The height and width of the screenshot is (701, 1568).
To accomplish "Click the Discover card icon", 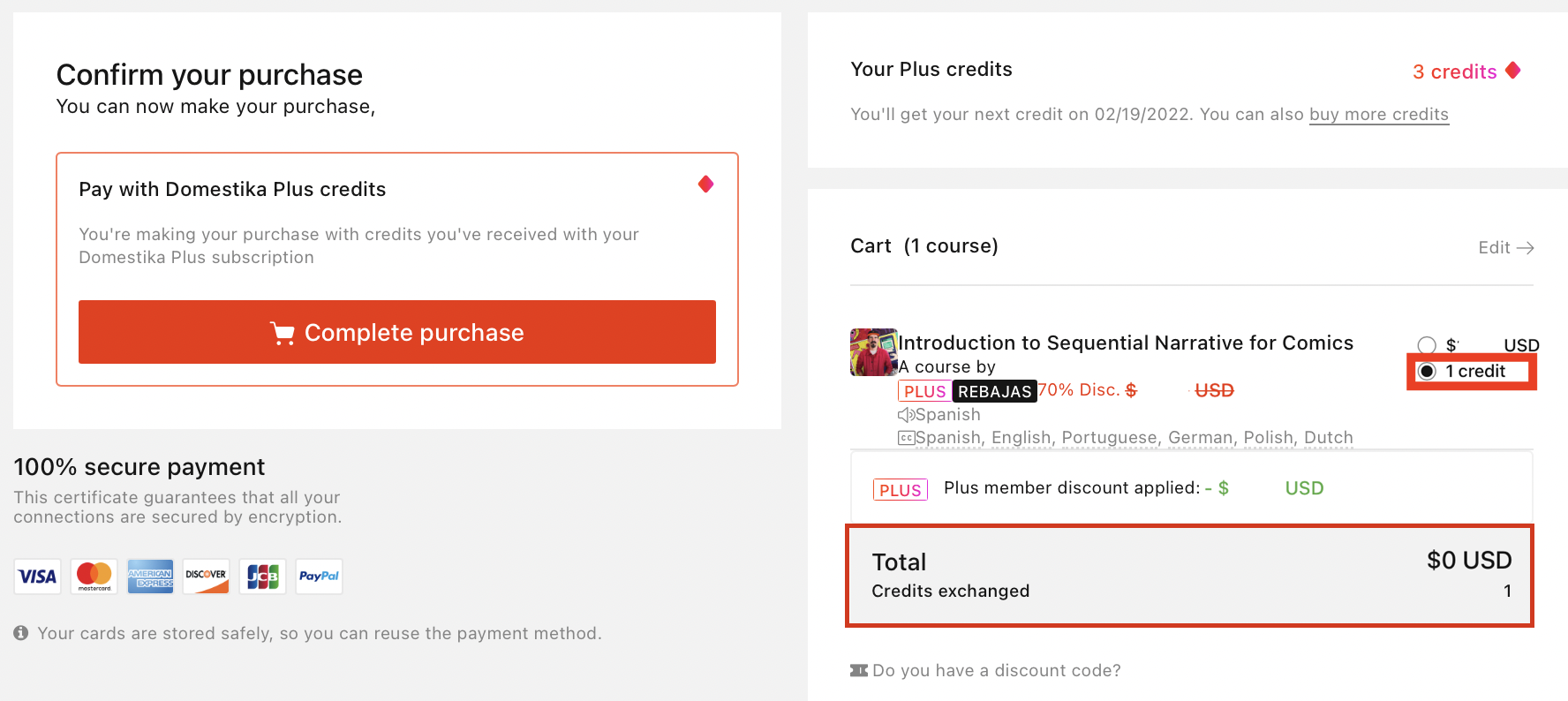I will tap(206, 577).
